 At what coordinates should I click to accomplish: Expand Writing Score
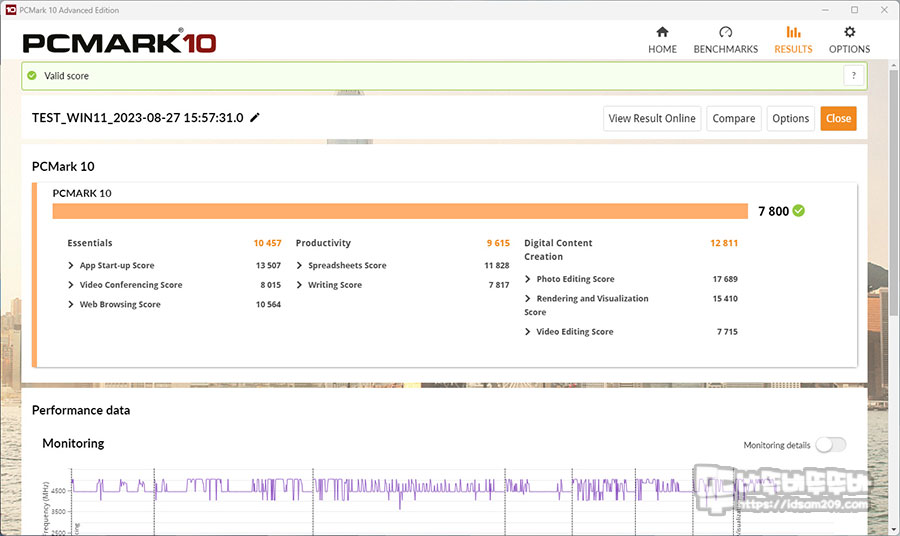click(x=299, y=285)
